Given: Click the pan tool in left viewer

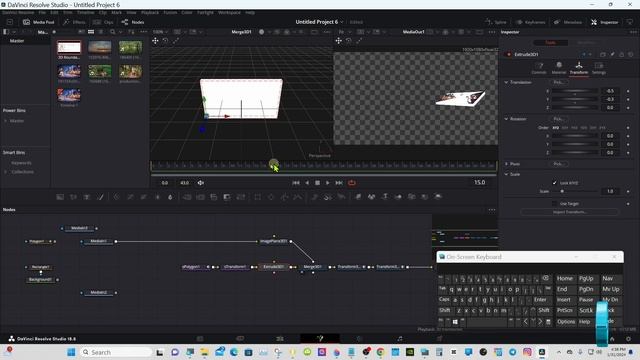Looking at the screenshot, I should point(155,41).
